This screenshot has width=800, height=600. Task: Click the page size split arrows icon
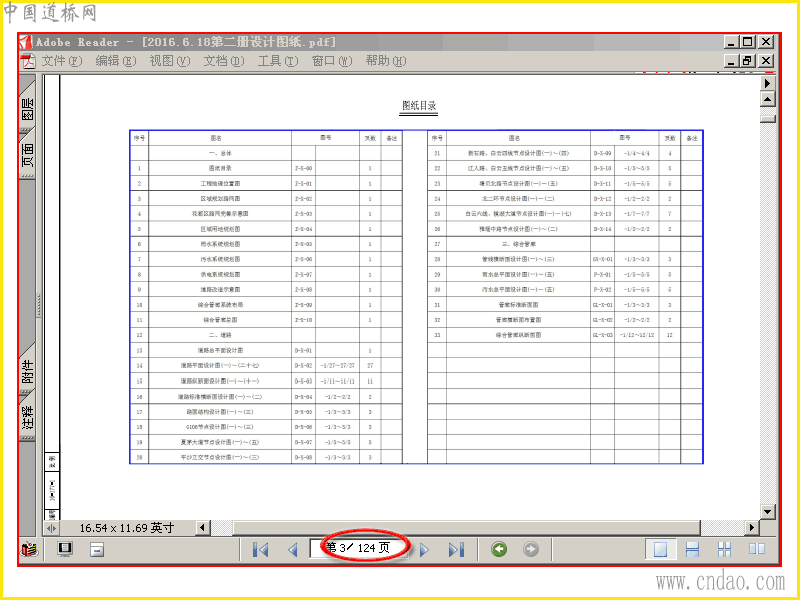pyautogui.click(x=52, y=528)
